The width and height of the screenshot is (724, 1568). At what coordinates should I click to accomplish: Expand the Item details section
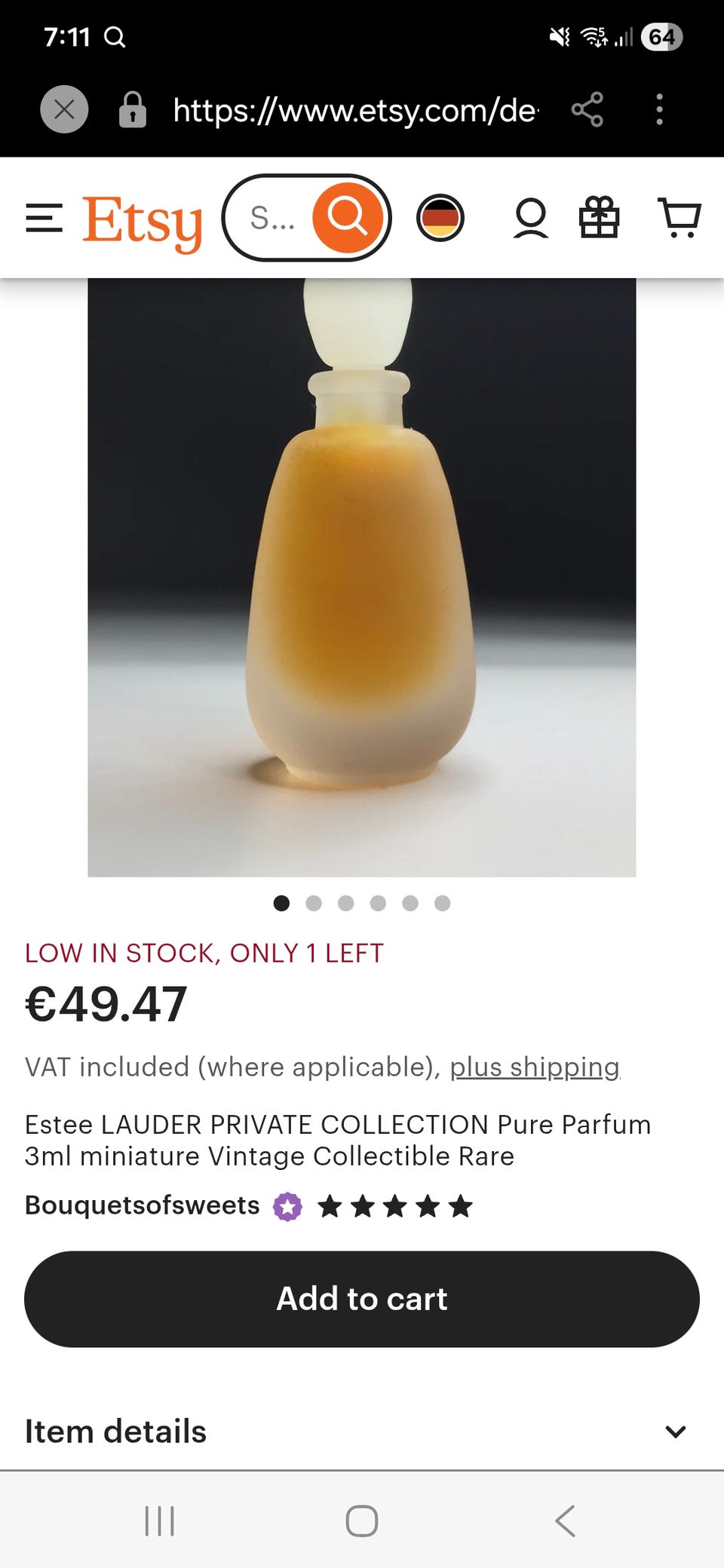362,1431
